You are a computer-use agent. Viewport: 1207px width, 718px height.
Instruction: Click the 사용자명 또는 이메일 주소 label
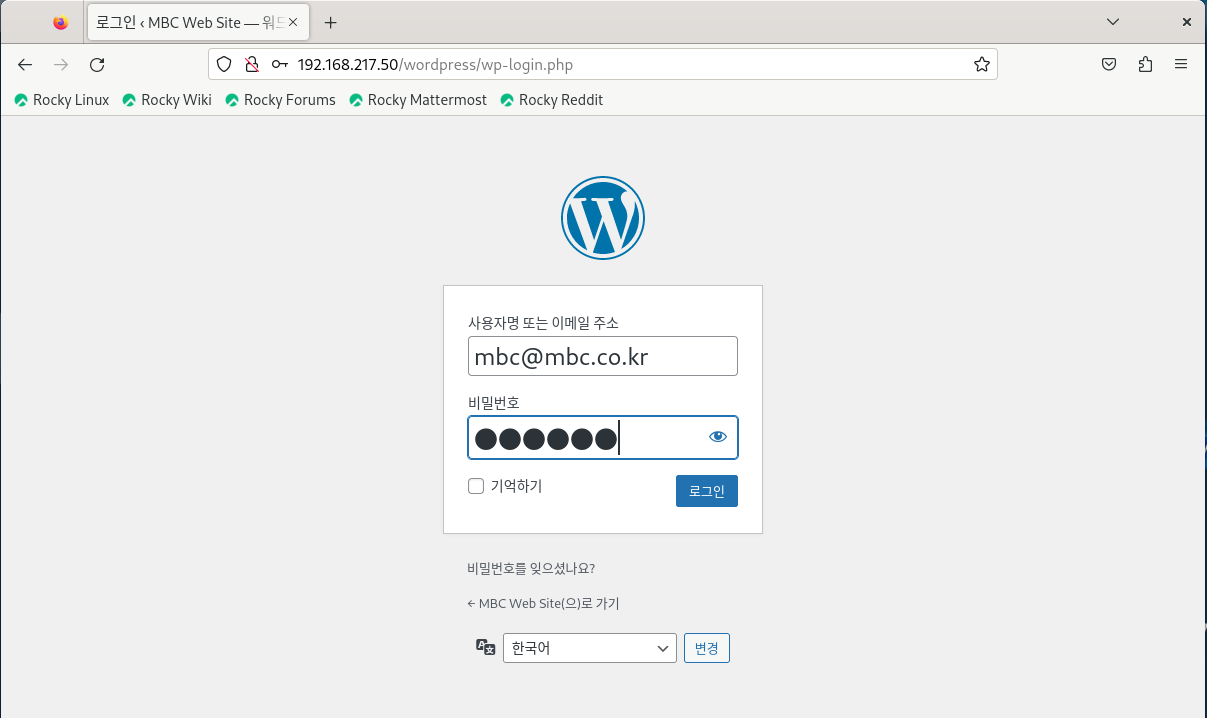pyautogui.click(x=543, y=323)
